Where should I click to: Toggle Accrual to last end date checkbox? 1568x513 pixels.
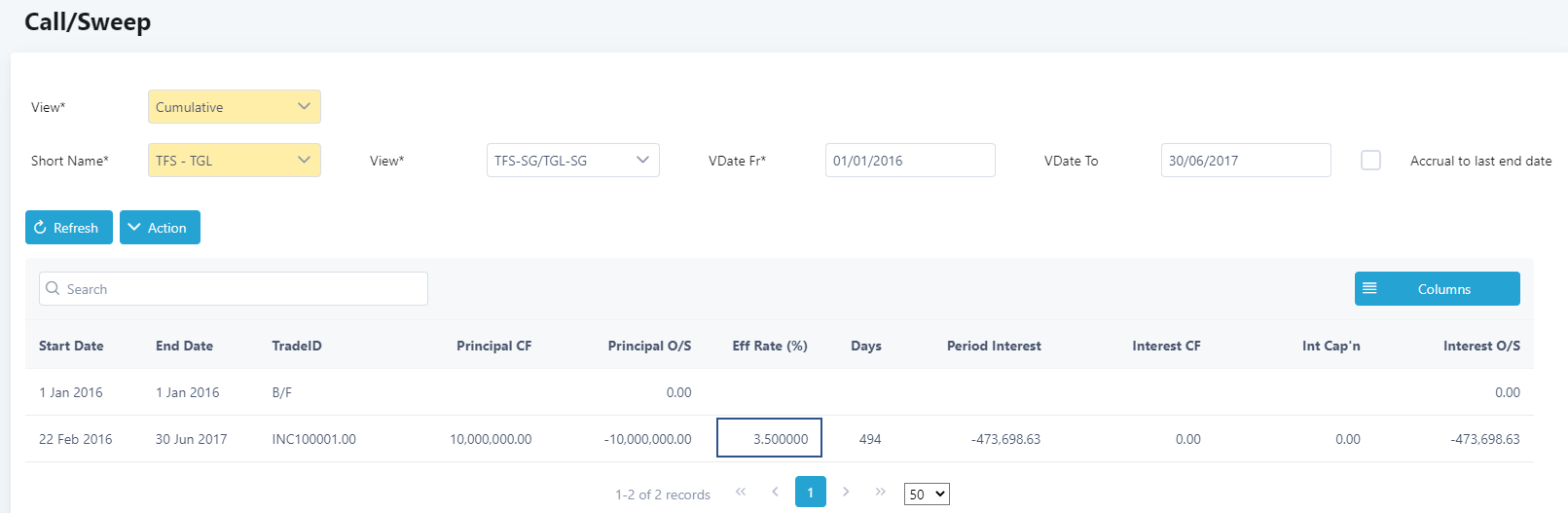pyautogui.click(x=1370, y=161)
